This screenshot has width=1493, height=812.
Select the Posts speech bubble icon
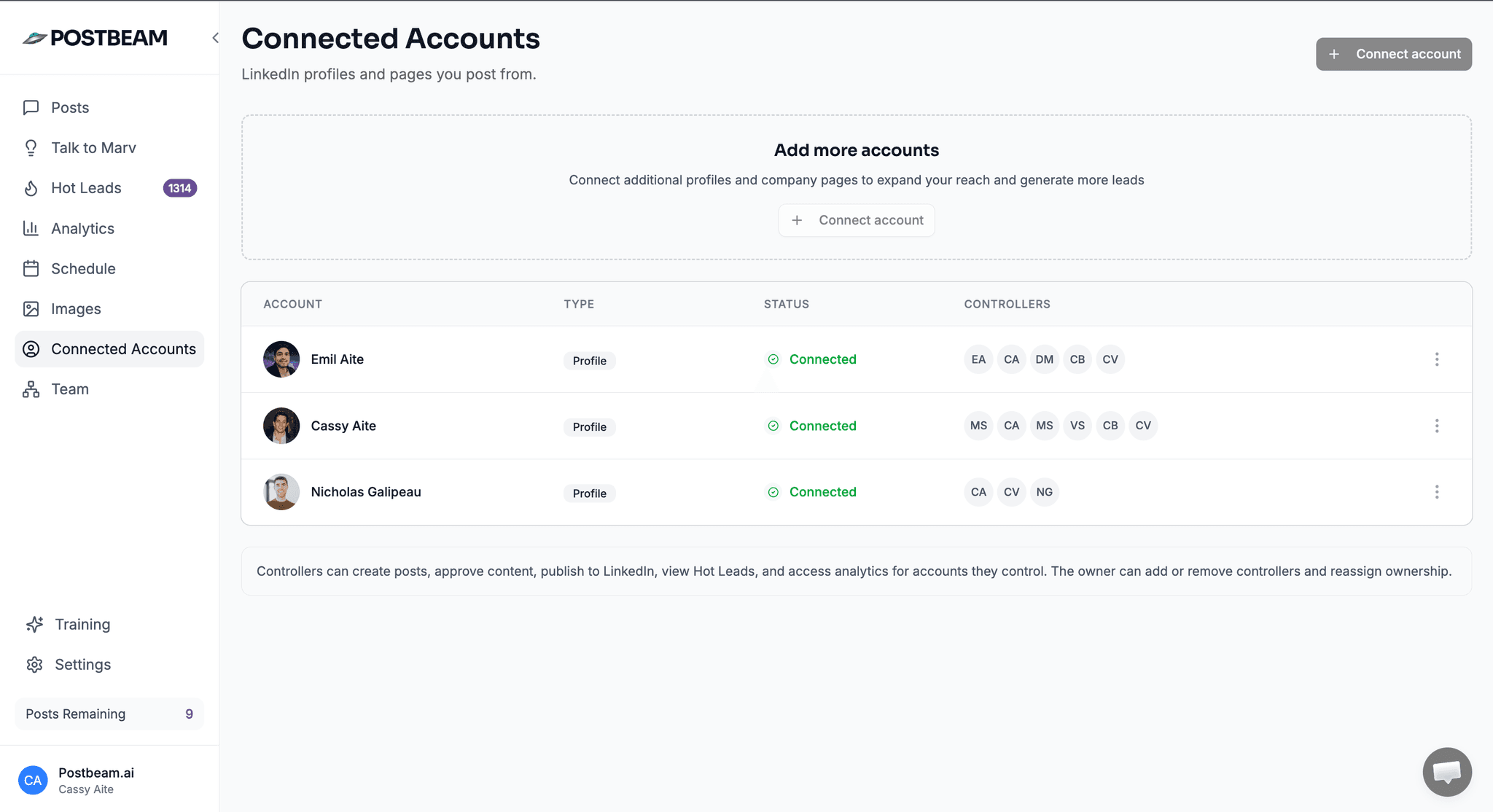(30, 107)
